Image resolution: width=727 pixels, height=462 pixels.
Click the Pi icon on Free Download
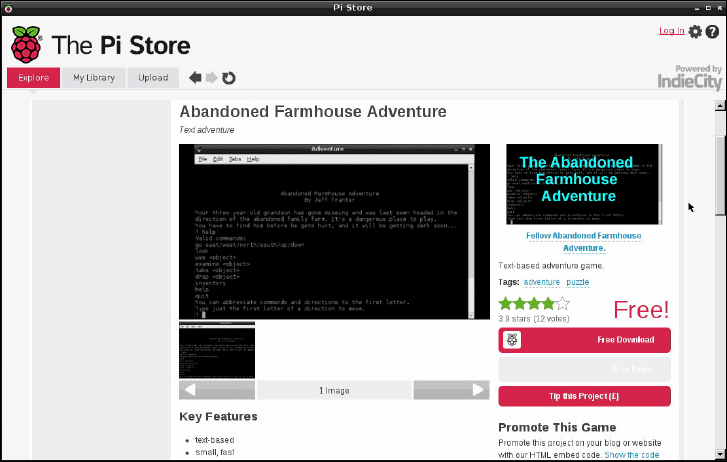coord(512,340)
